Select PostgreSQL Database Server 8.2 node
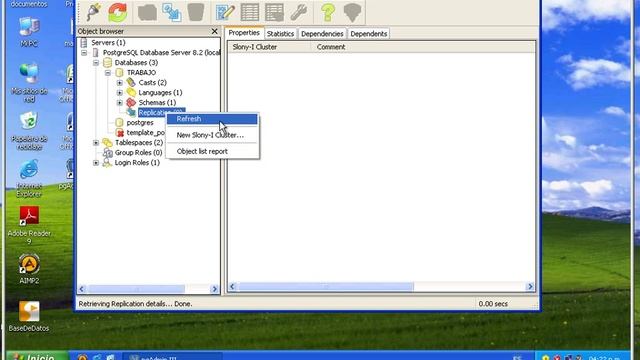The width and height of the screenshot is (640, 360). click(161, 53)
